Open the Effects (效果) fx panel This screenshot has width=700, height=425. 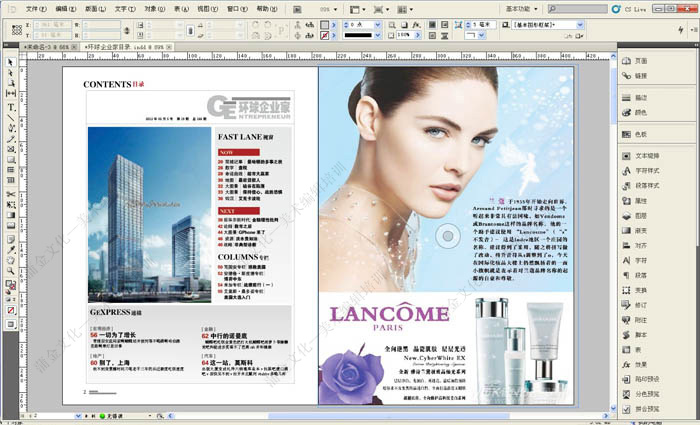634,364
